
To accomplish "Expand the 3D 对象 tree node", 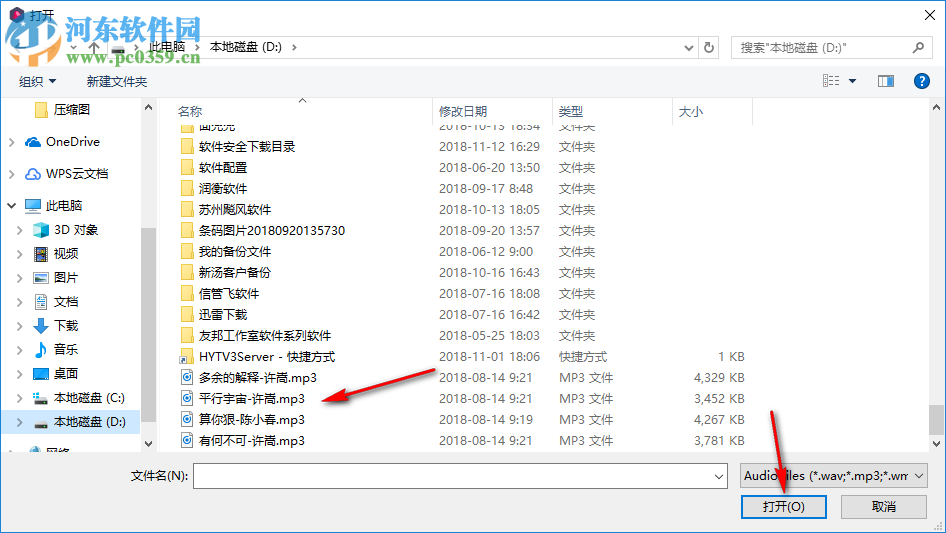I will click(19, 230).
